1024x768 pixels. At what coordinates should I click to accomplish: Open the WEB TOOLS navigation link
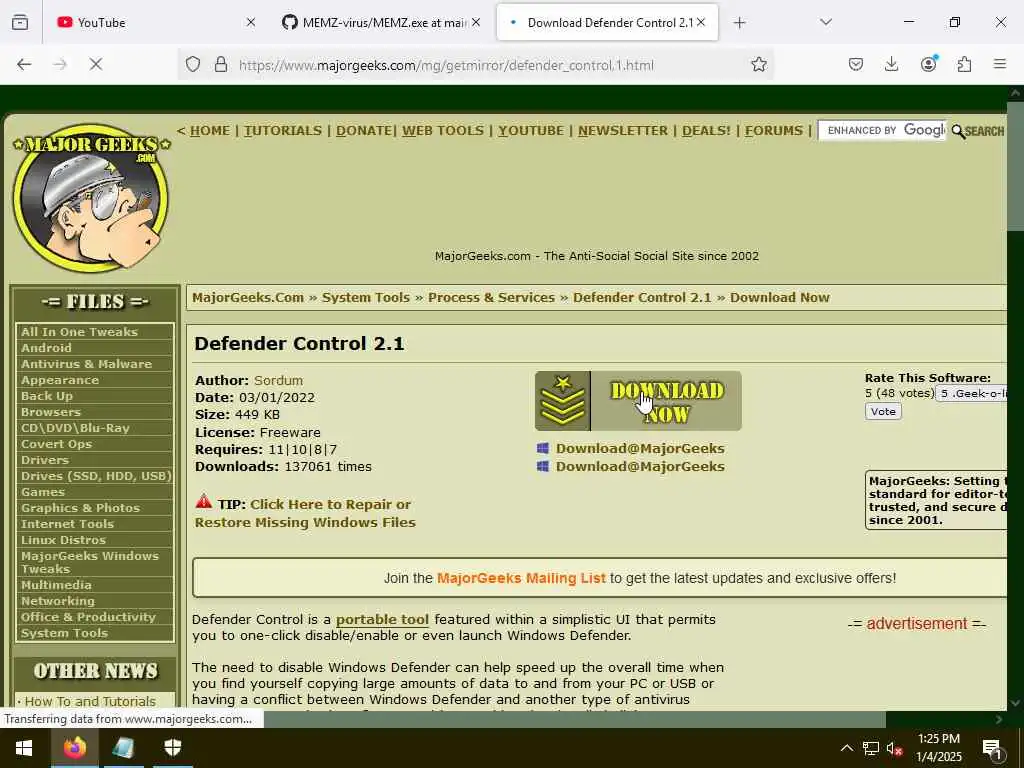[x=443, y=131]
